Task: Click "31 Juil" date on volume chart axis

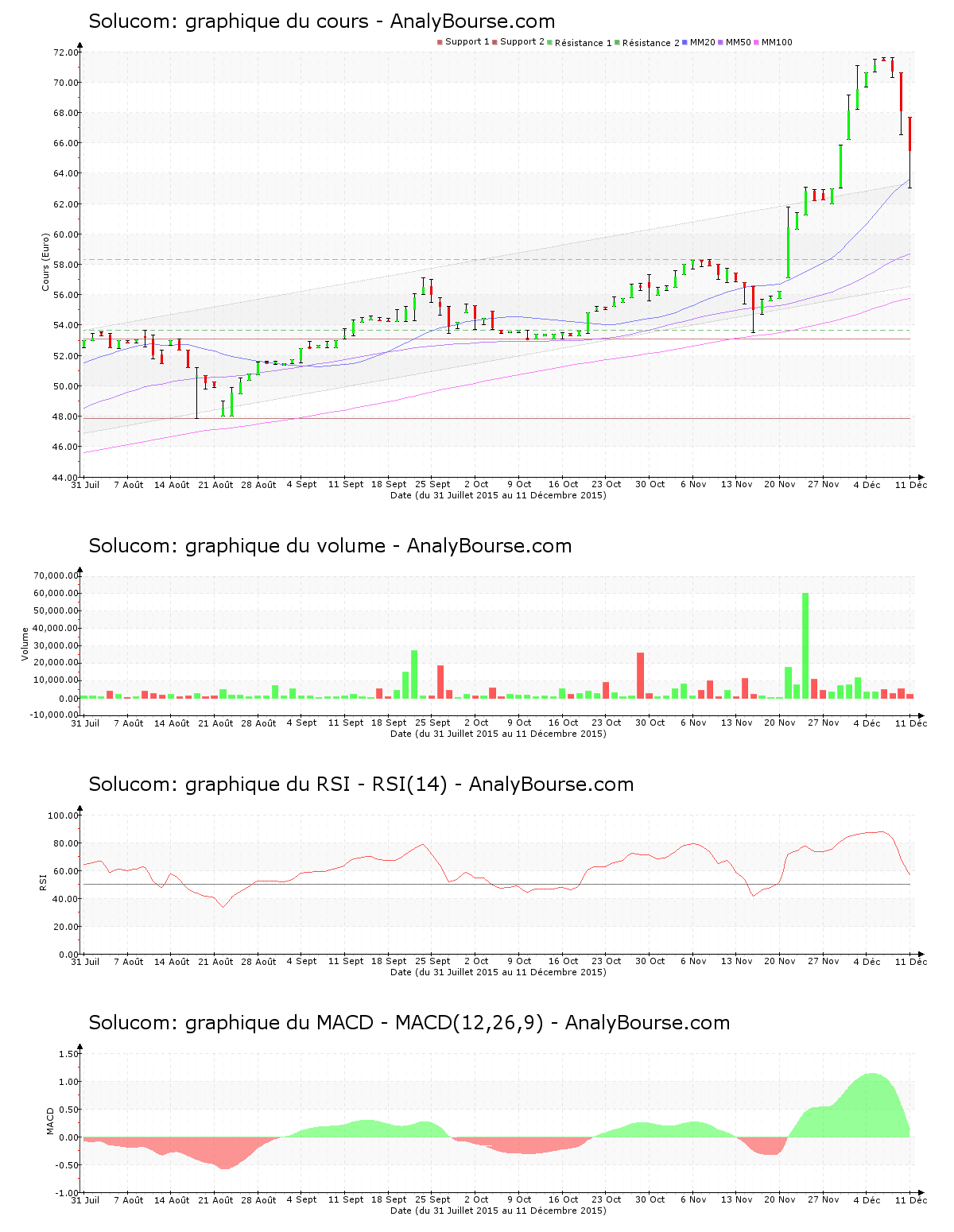Action: (85, 723)
